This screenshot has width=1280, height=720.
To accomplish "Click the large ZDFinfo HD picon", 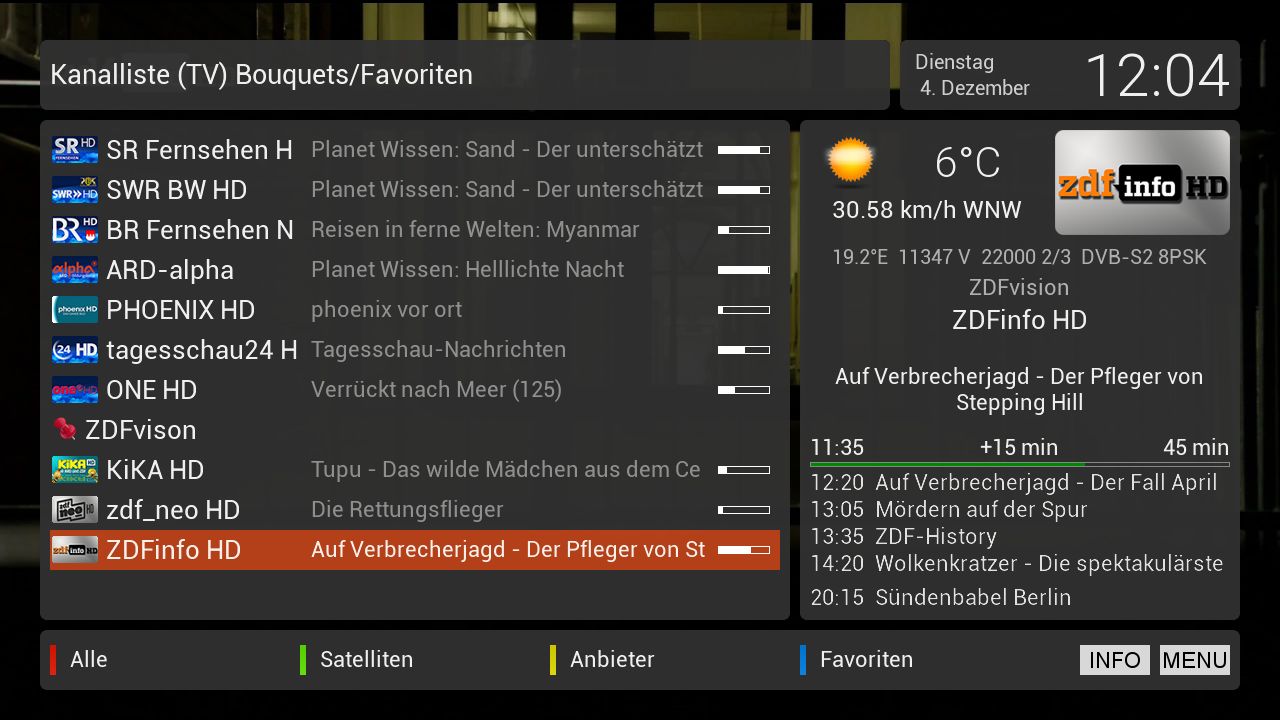I will (x=1142, y=182).
